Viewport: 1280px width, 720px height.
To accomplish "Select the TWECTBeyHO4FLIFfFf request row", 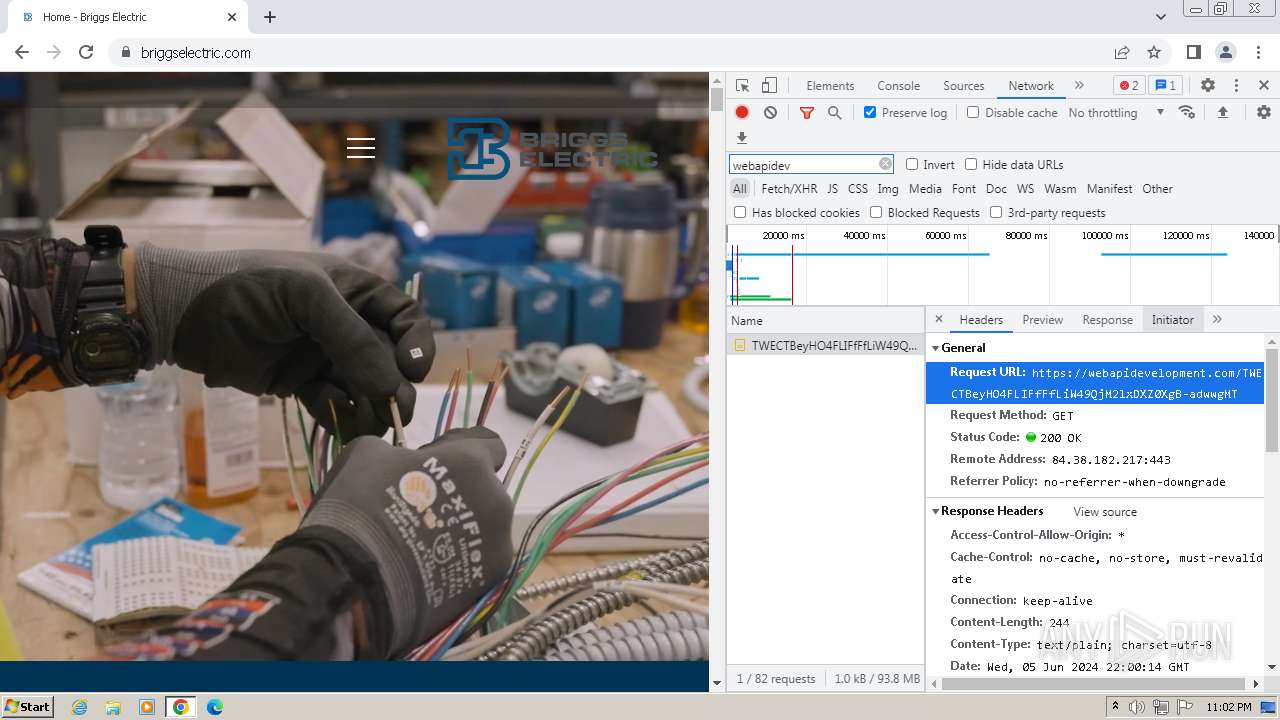I will point(825,346).
